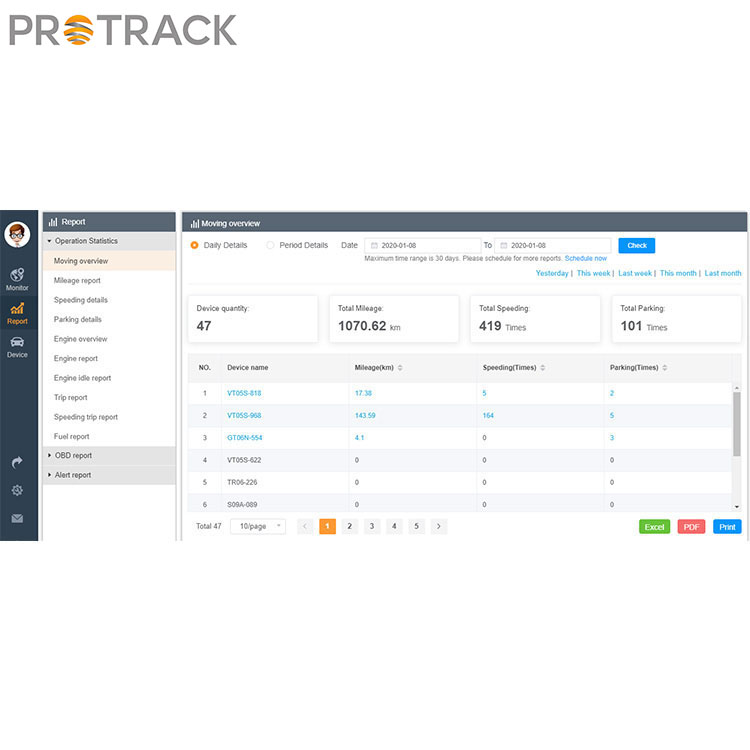Click the share arrow icon in sidebar
This screenshot has height=750, width=750.
pos(17,462)
